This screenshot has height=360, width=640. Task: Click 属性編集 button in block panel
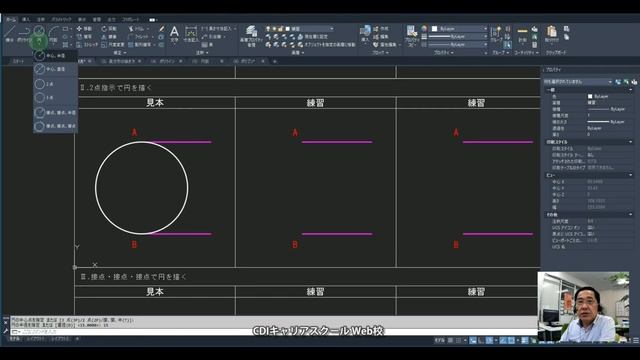(x=385, y=44)
